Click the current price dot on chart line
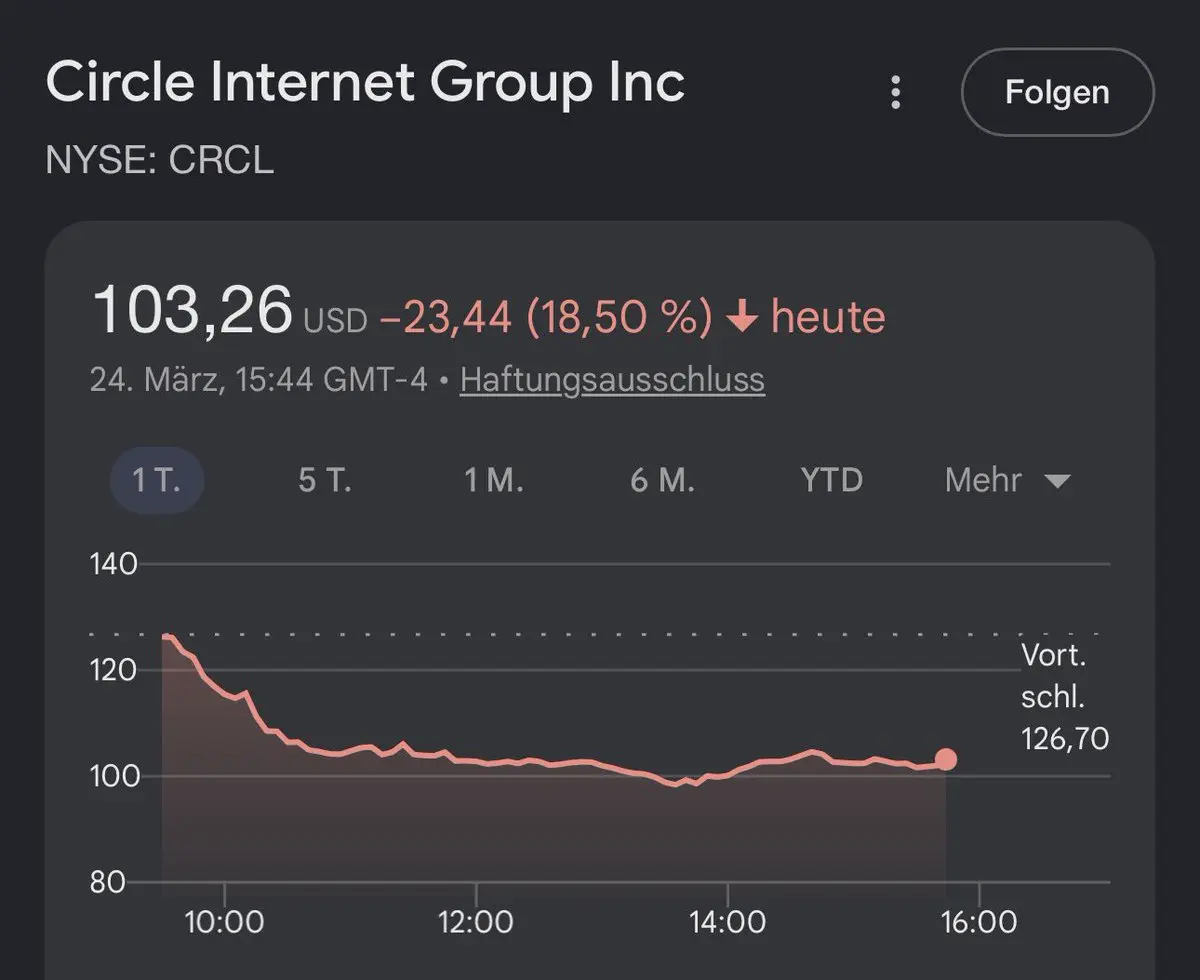This screenshot has height=980, width=1200. click(x=945, y=760)
